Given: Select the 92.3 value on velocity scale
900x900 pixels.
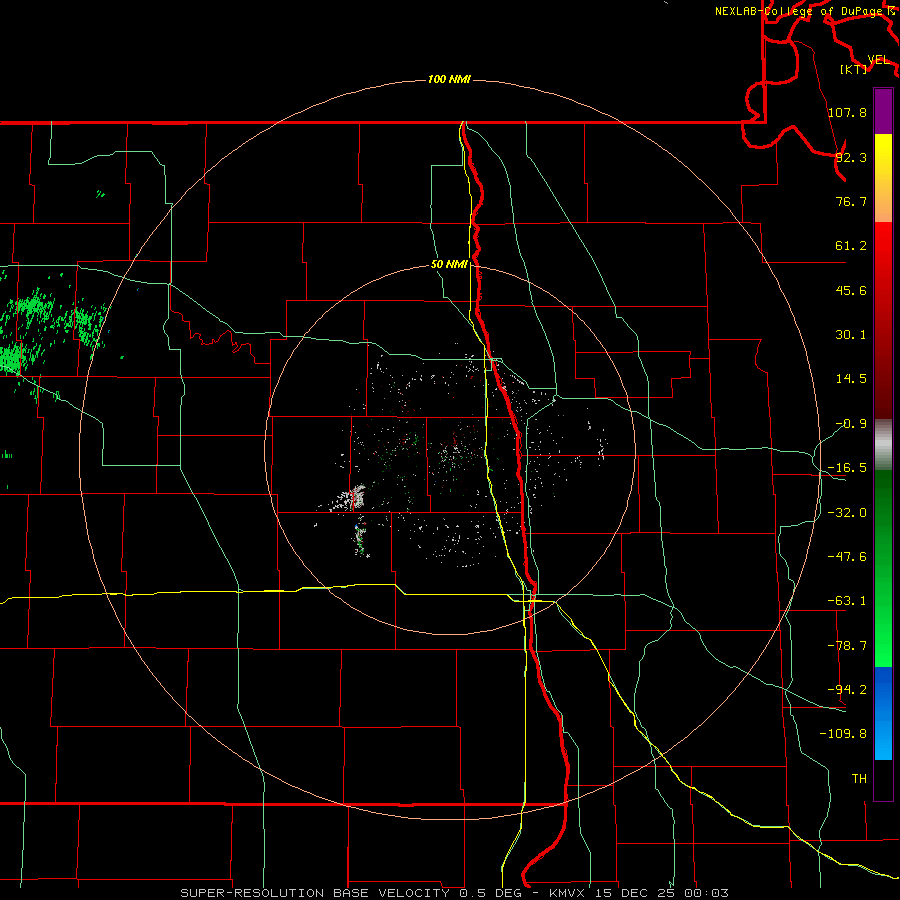Looking at the screenshot, I should (851, 157).
